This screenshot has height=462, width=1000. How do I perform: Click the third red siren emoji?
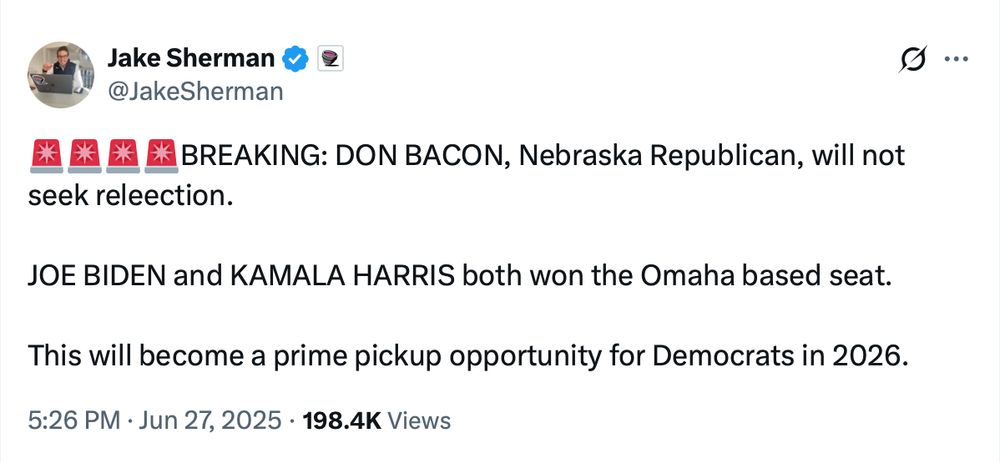[x=123, y=157]
